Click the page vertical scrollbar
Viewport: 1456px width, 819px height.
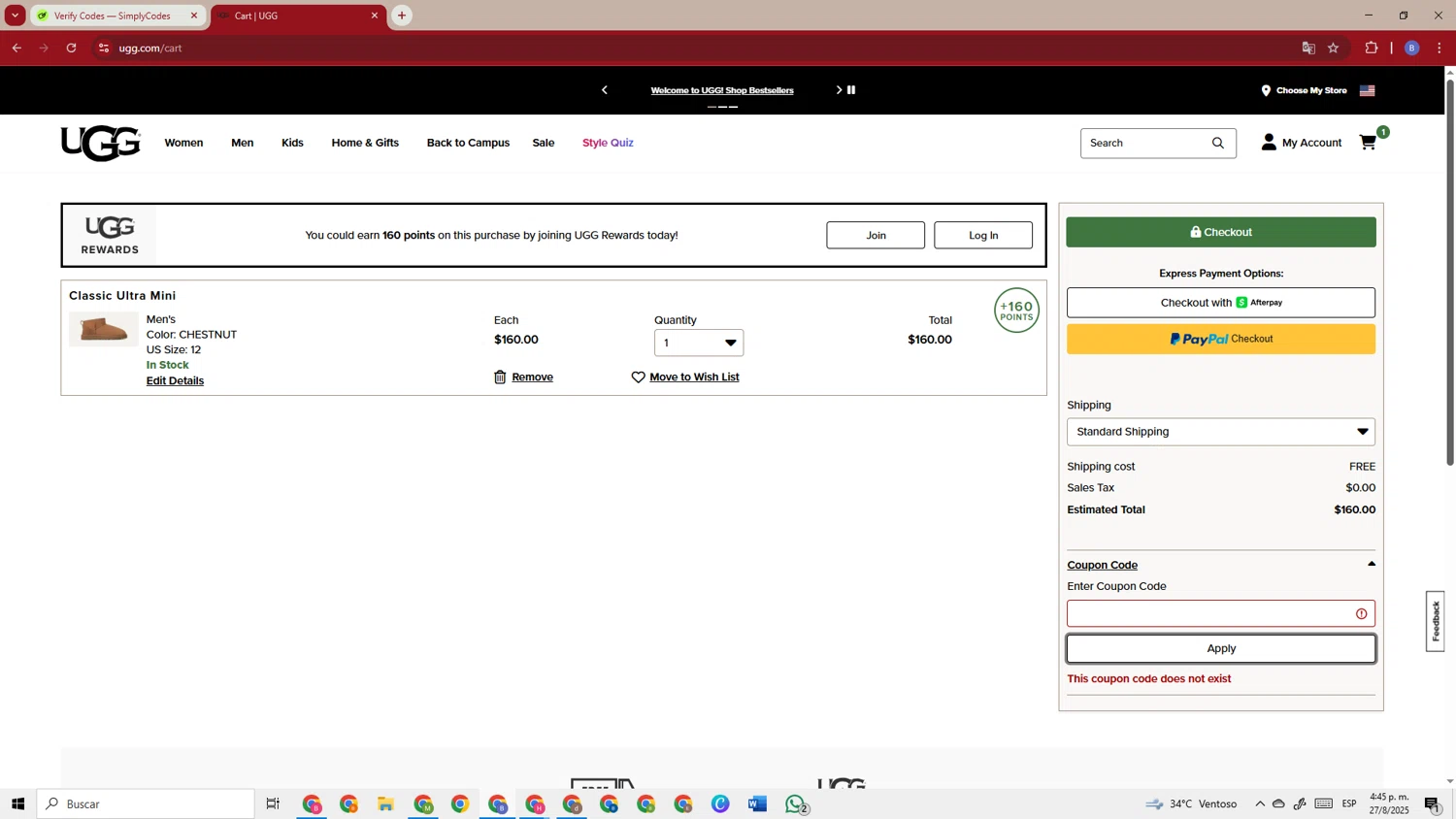point(1450,272)
